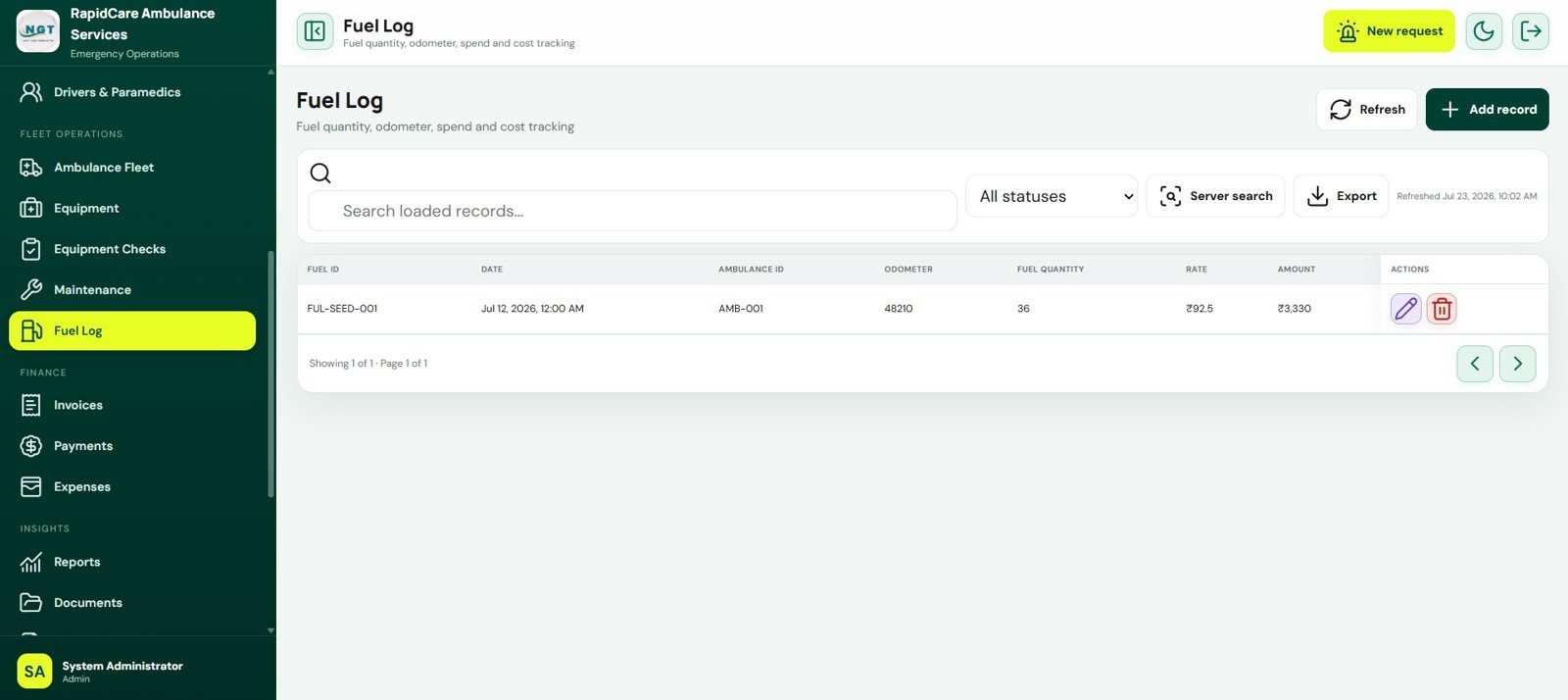Click the Documents folder icon

tap(31, 603)
